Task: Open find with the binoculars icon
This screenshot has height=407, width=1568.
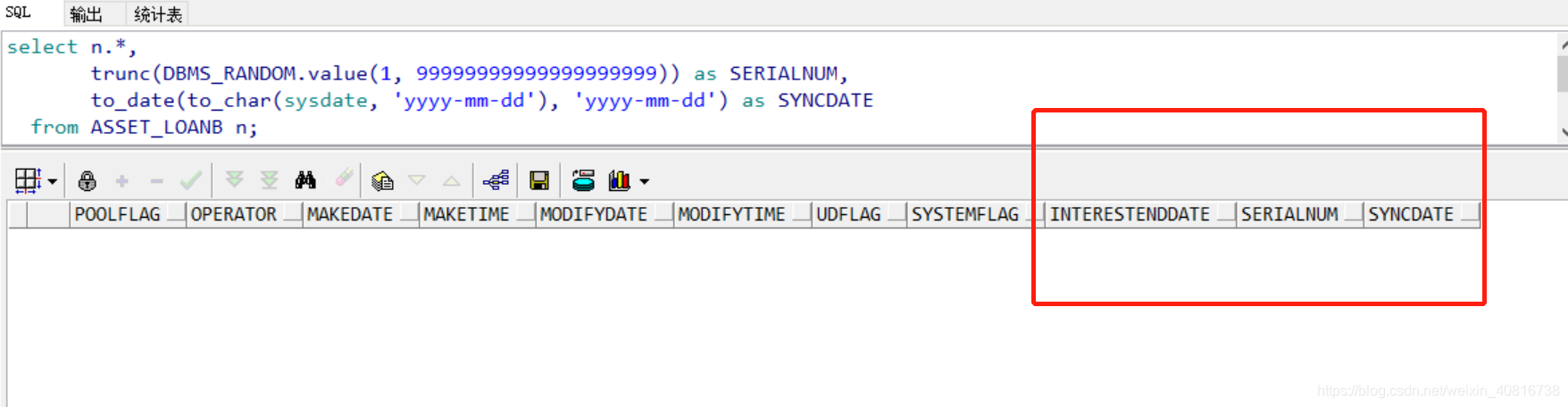Action: 305,180
